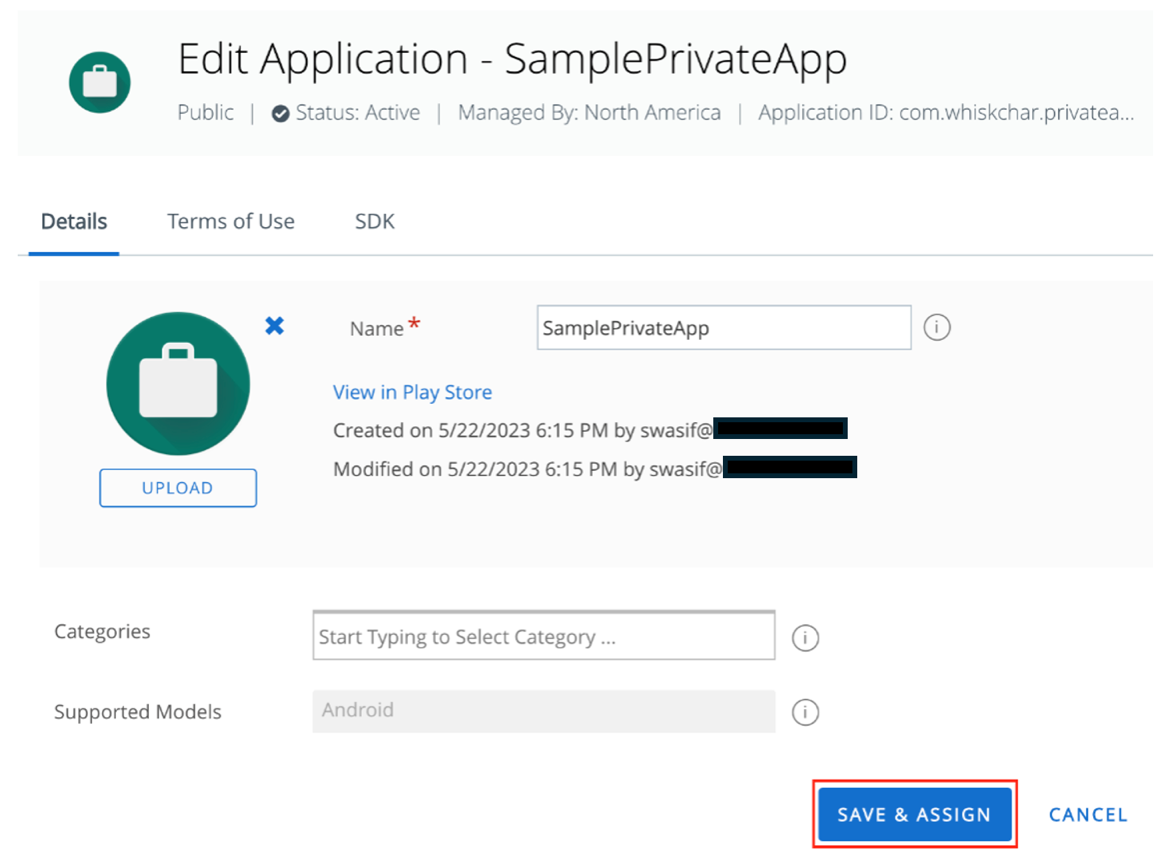This screenshot has width=1158, height=862.
Task: Click the info icon beside Categories
Action: [805, 635]
